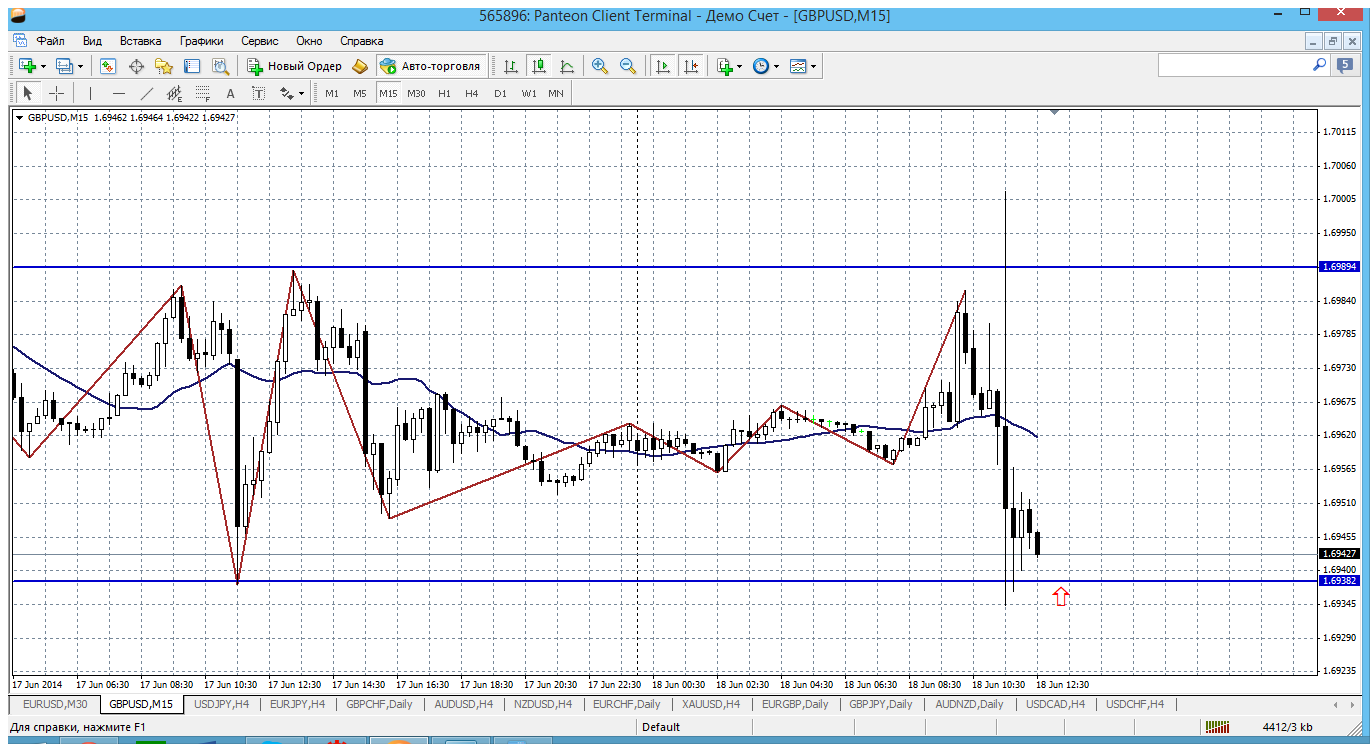Enable chart auto scroll
1370x744 pixels.
tap(662, 66)
